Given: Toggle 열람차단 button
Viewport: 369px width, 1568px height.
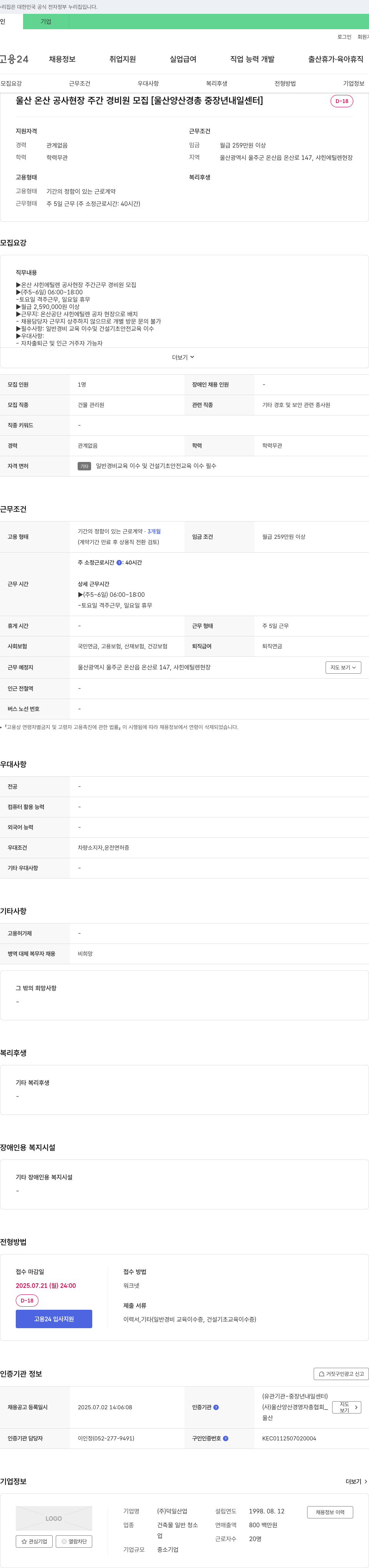Looking at the screenshot, I should 74,1541.
